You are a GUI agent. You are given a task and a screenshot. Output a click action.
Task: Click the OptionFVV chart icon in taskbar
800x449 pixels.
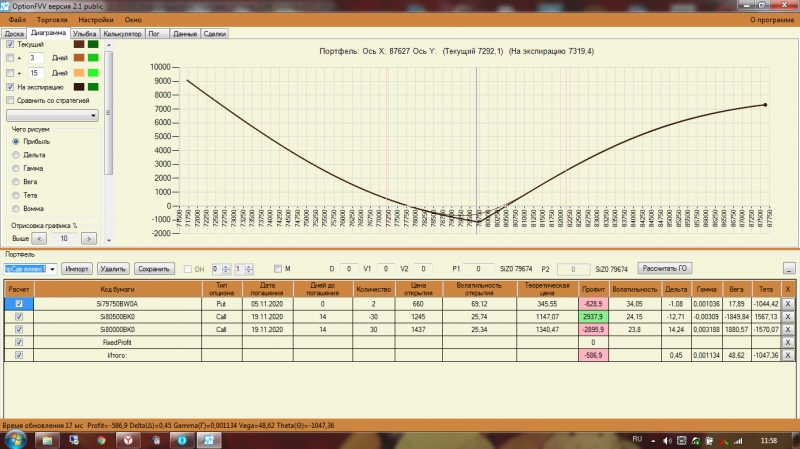[x=209, y=440]
